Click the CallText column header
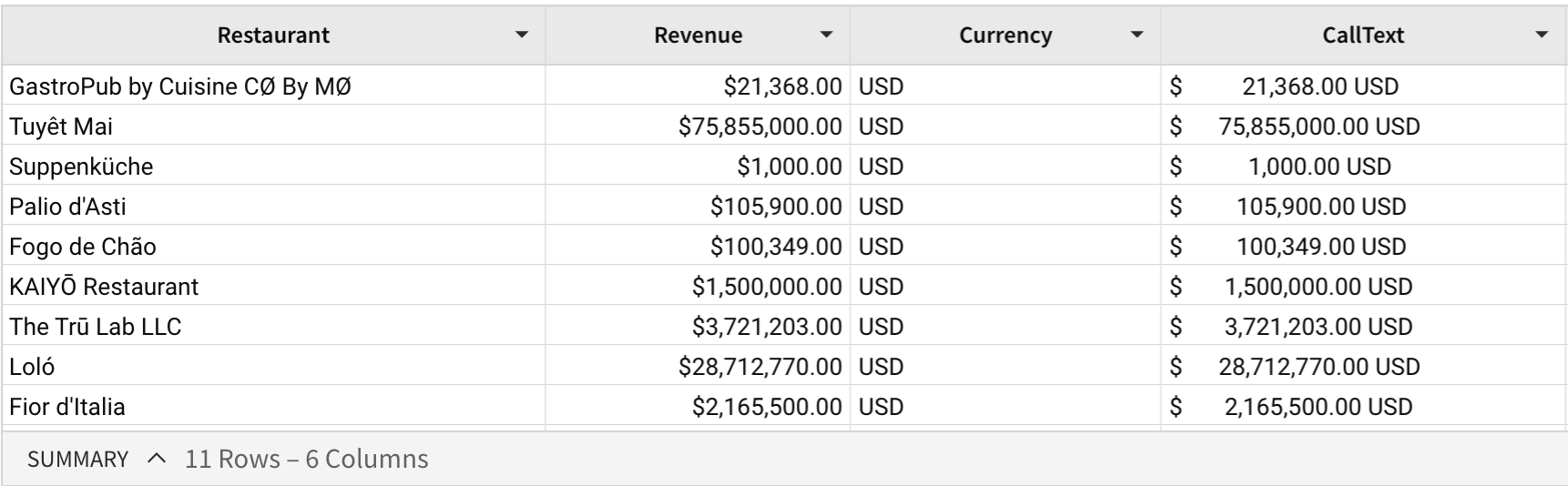The height and width of the screenshot is (486, 1568). tap(1363, 35)
